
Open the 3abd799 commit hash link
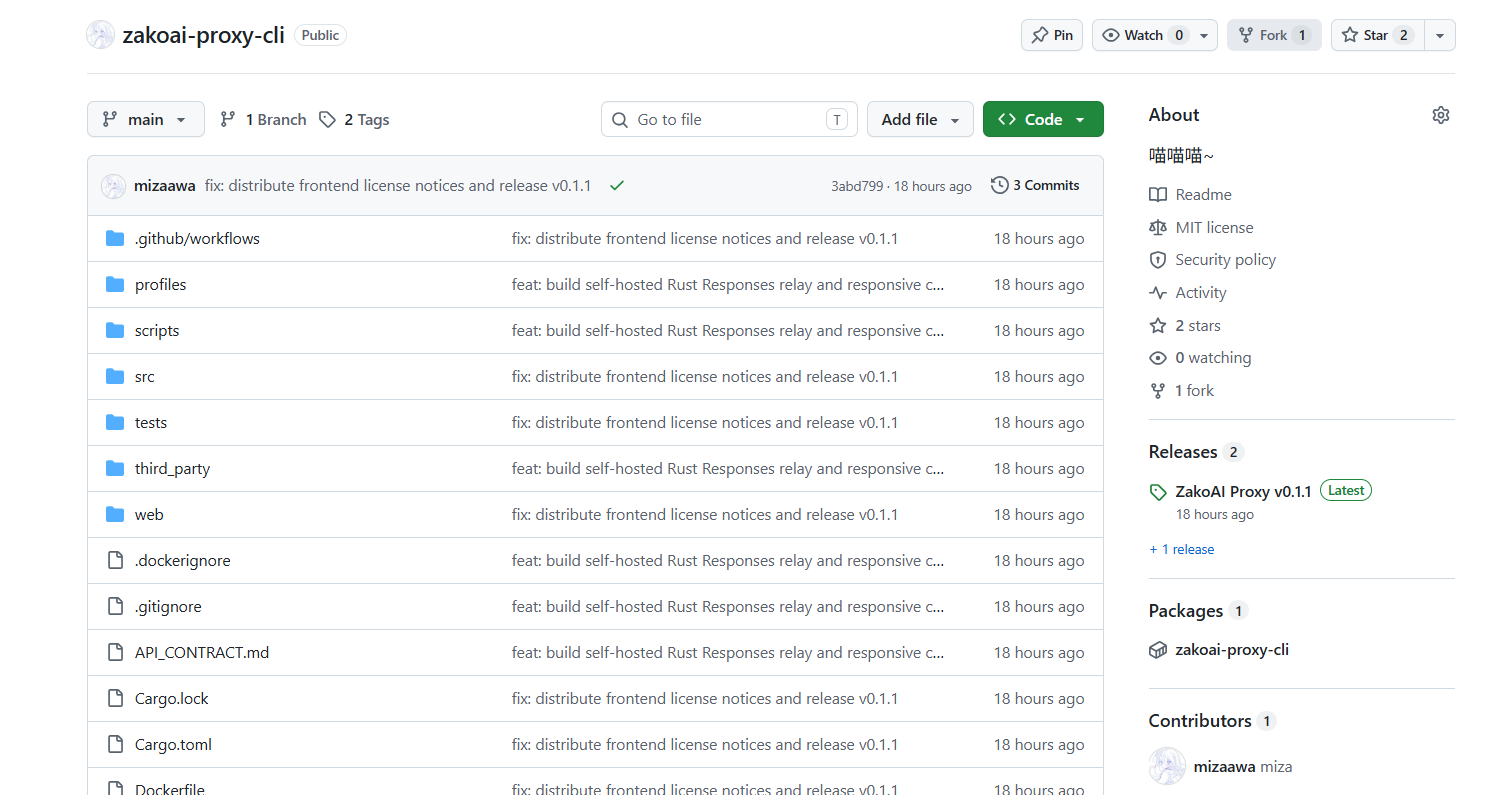tap(857, 186)
